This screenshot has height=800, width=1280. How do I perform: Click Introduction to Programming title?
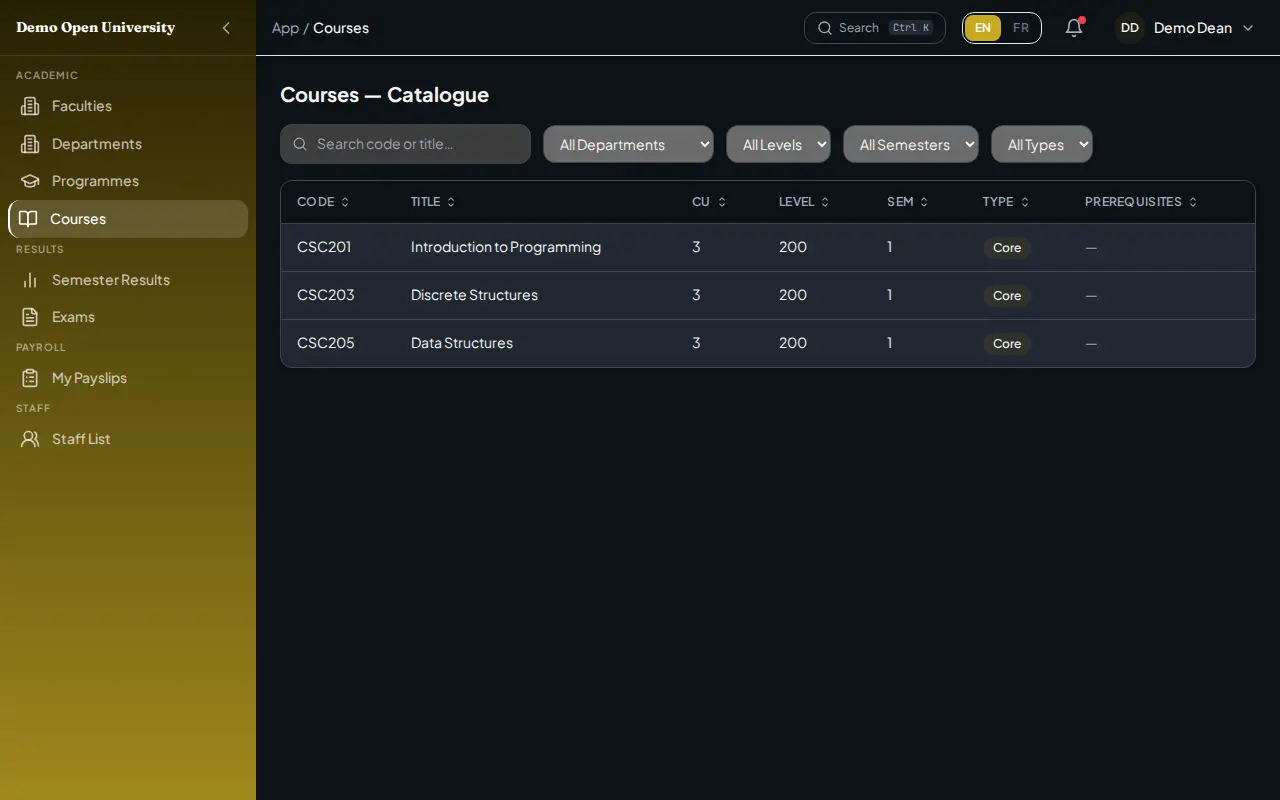point(506,247)
